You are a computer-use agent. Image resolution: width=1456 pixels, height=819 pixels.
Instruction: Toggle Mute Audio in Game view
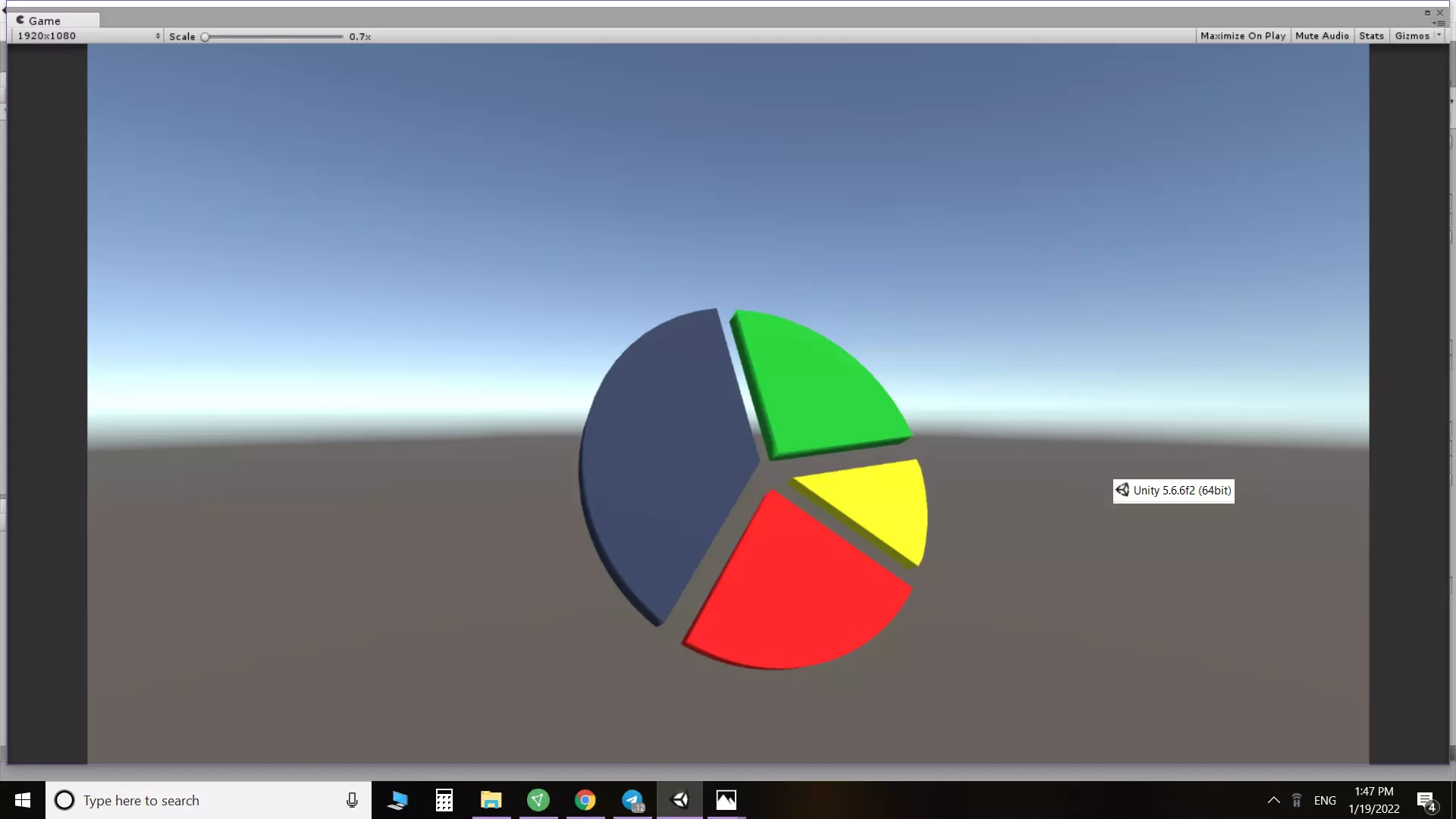click(1322, 36)
